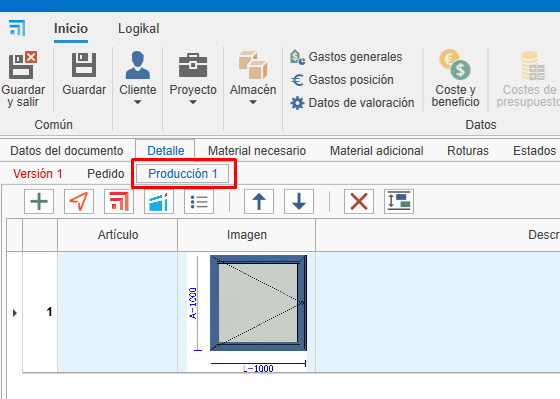Move the row up with up arrow

point(259,201)
